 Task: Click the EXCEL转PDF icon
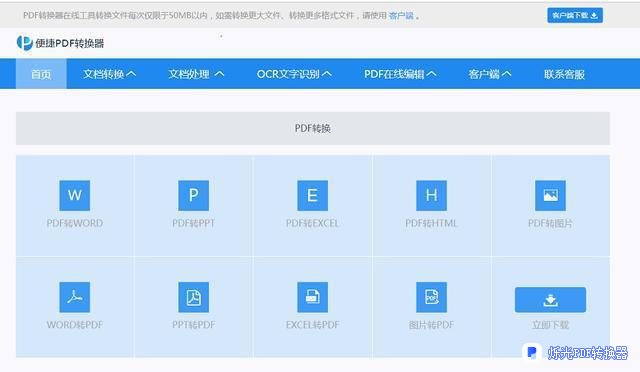[313, 297]
